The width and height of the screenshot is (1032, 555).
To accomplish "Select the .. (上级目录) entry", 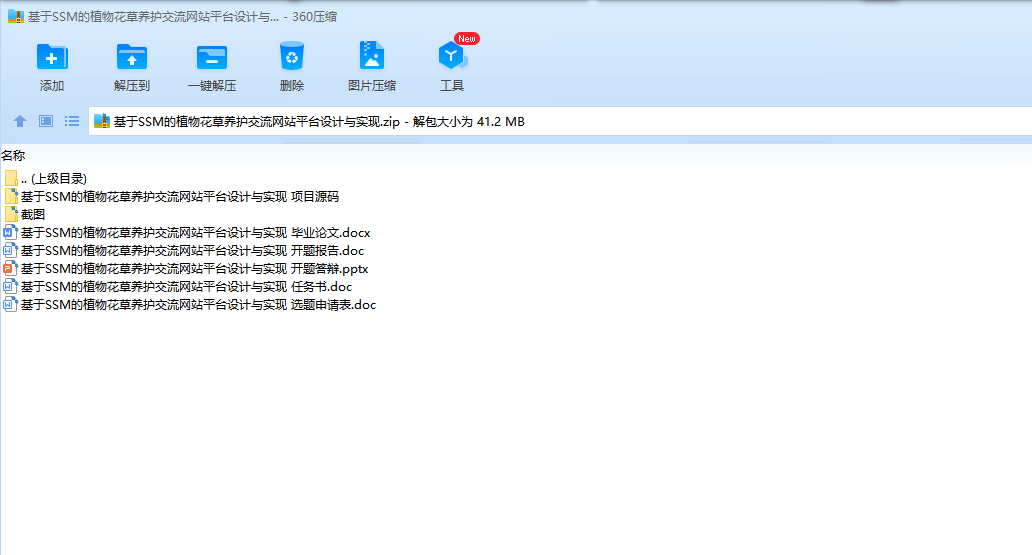I will coord(53,178).
